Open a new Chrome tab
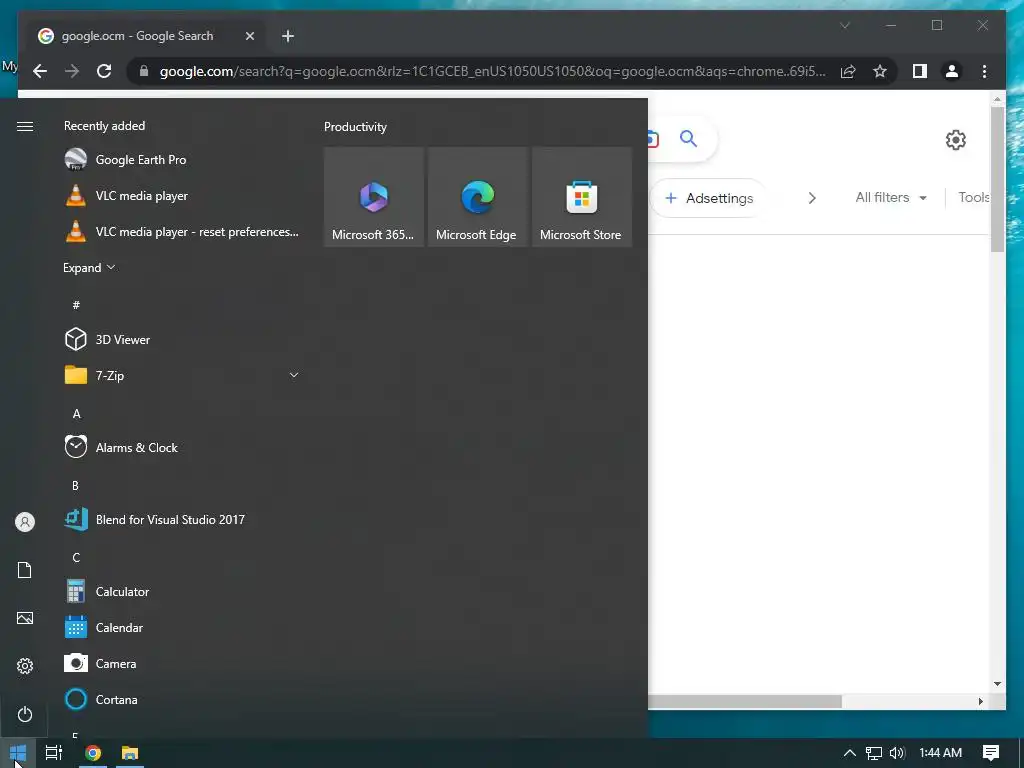The height and width of the screenshot is (768, 1024). (x=288, y=36)
